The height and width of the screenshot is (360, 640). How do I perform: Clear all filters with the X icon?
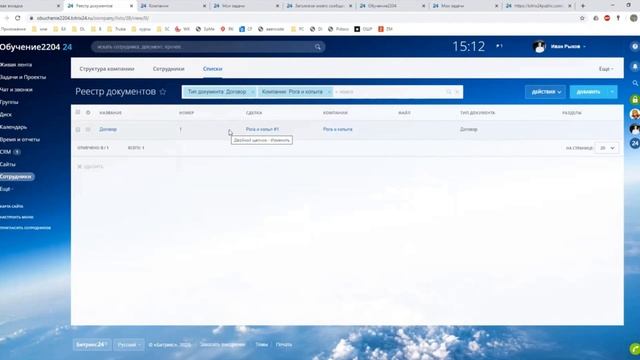[457, 92]
